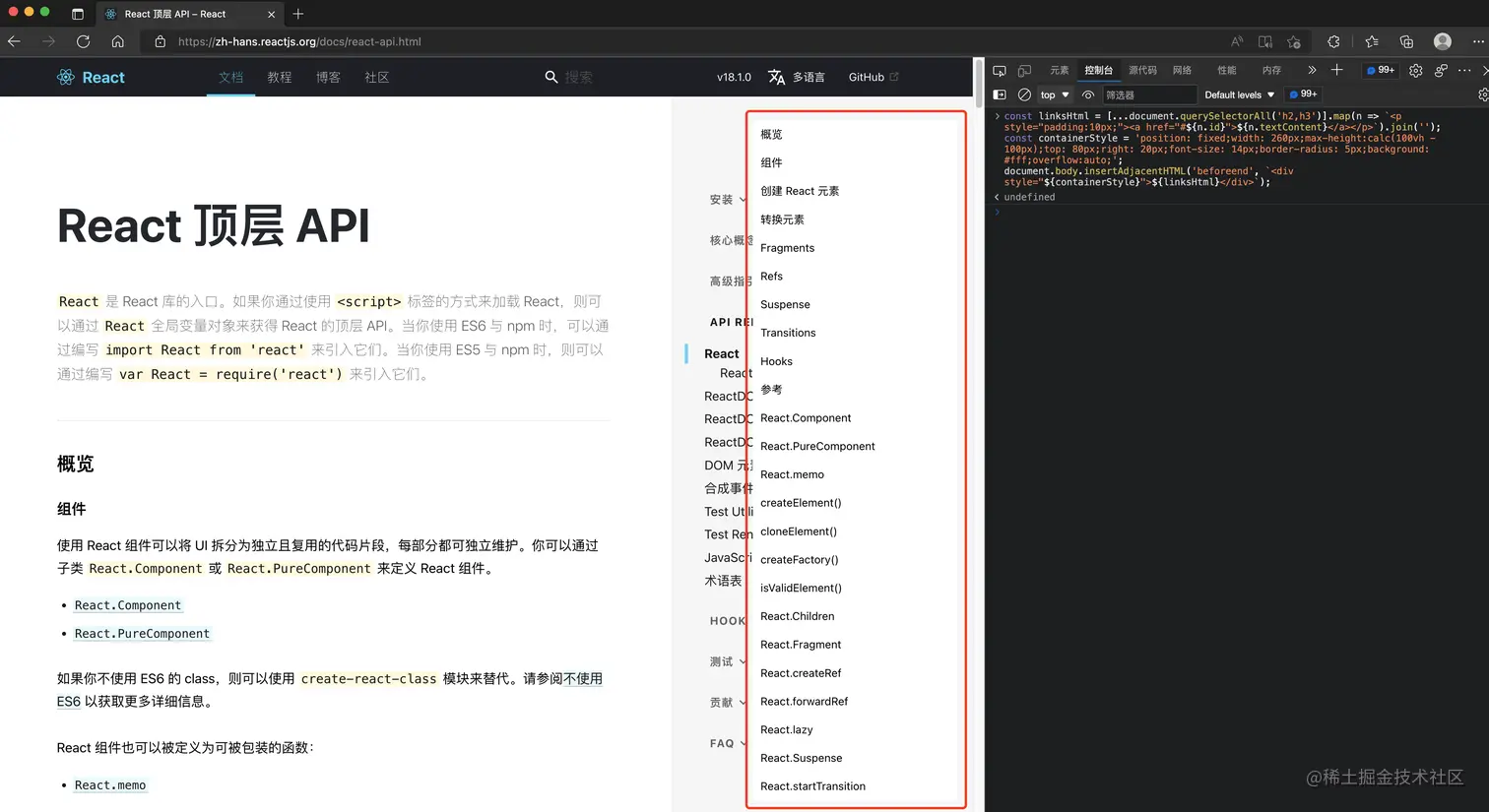The height and width of the screenshot is (812, 1489).
Task: Open the Favorites list icon
Action: 1372,41
